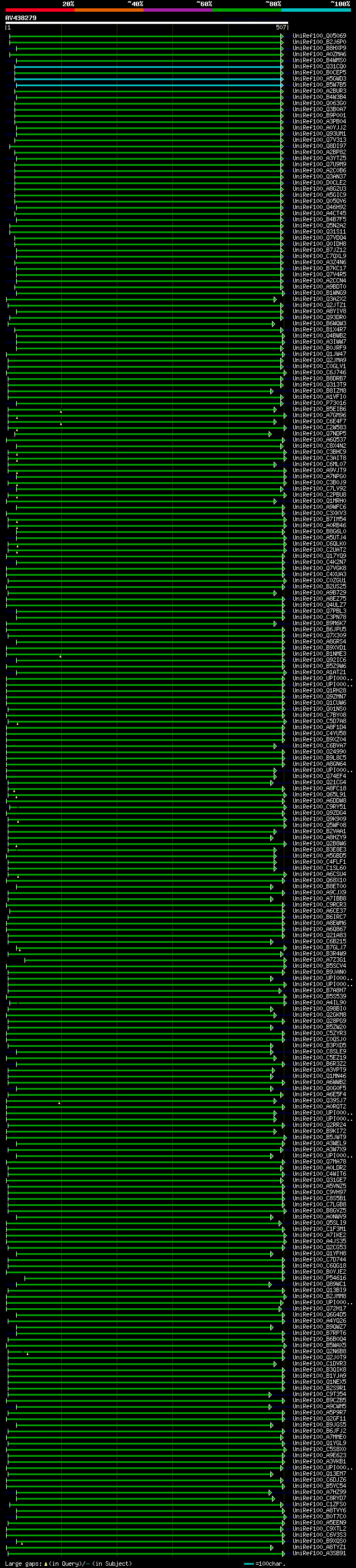The height and width of the screenshot is (1568, 356).
Task: Click the UniRef100_Q063G0 label
Action: tap(319, 103)
